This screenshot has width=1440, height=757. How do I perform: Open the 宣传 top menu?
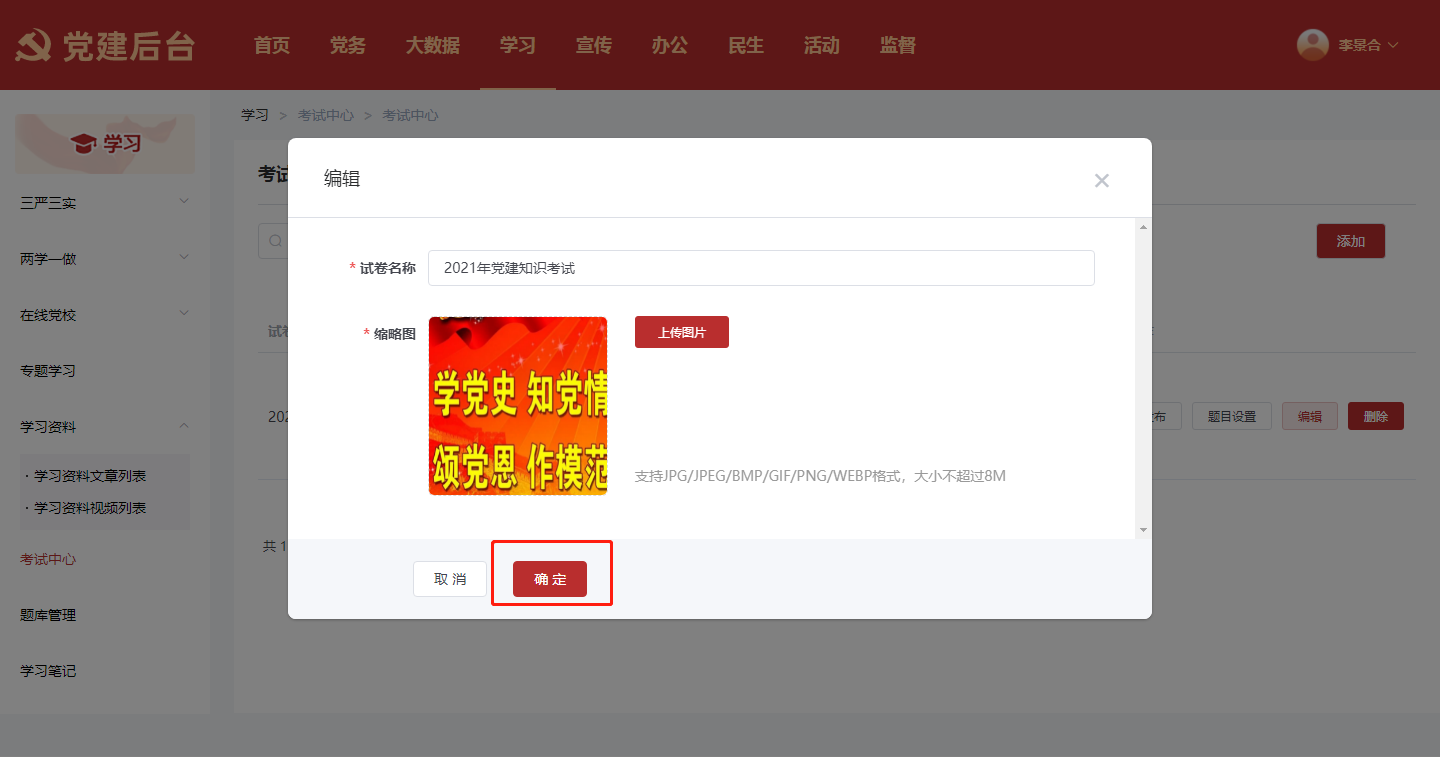tap(593, 45)
